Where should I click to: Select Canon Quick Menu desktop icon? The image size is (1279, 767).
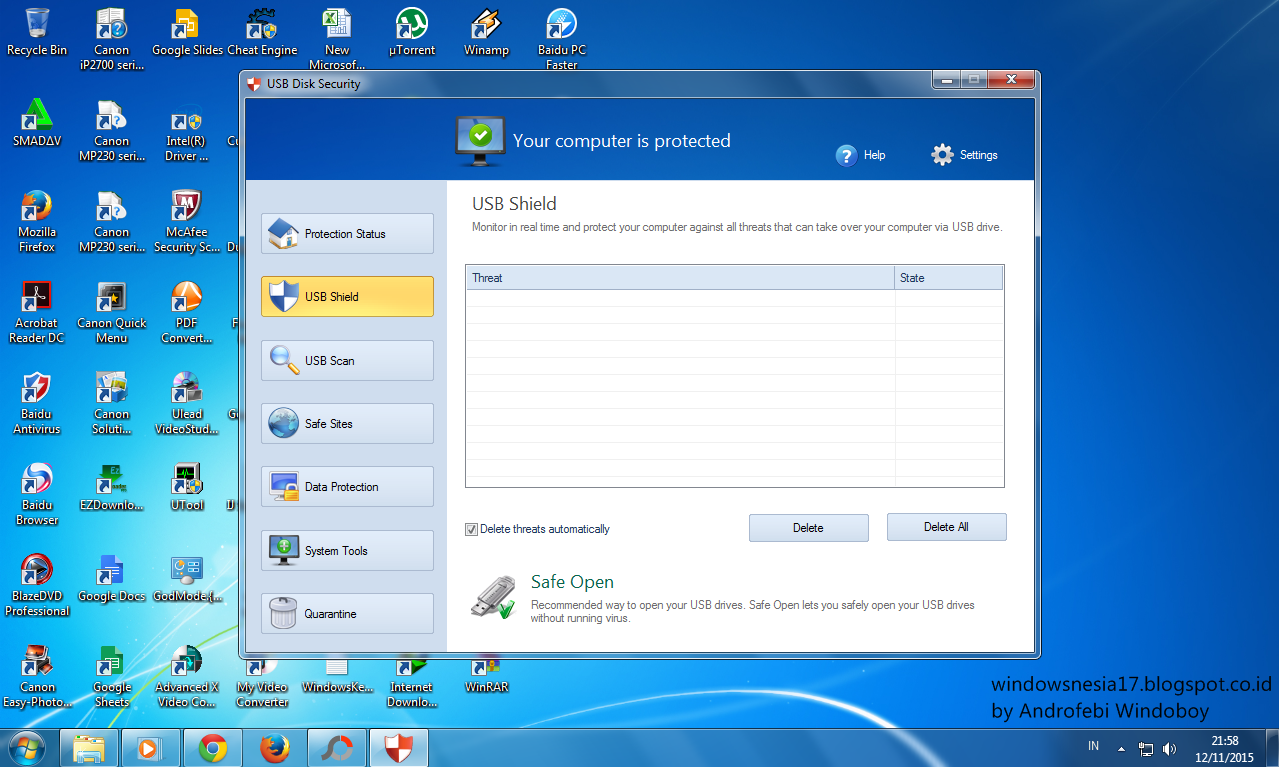coord(112,312)
